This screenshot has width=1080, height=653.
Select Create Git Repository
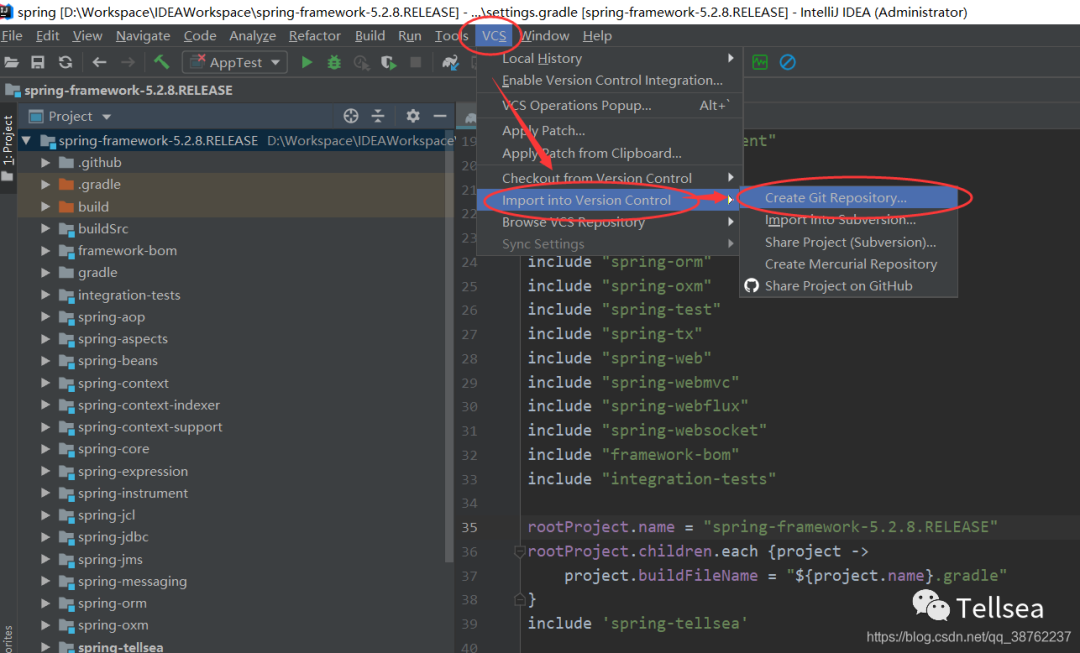point(849,198)
